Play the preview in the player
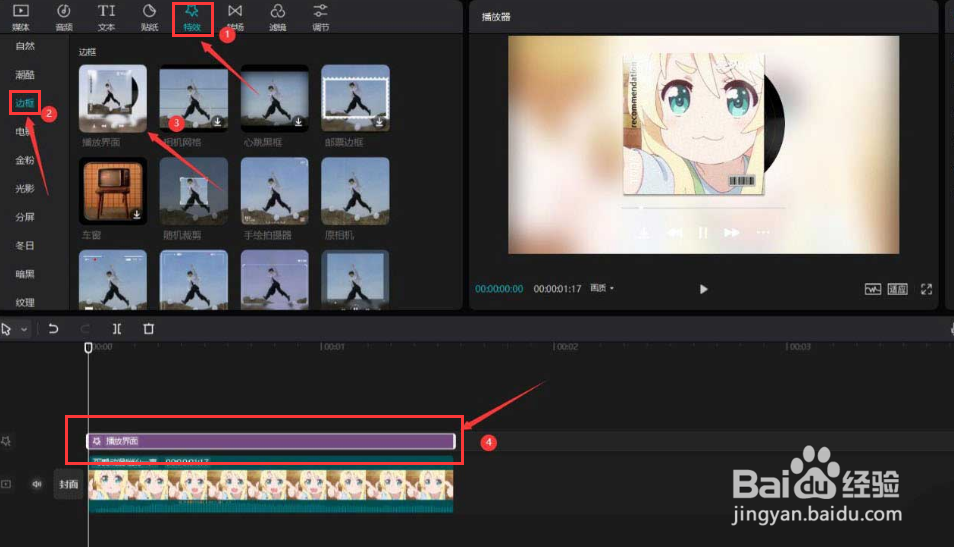Viewport: 954px width, 547px height. point(703,289)
